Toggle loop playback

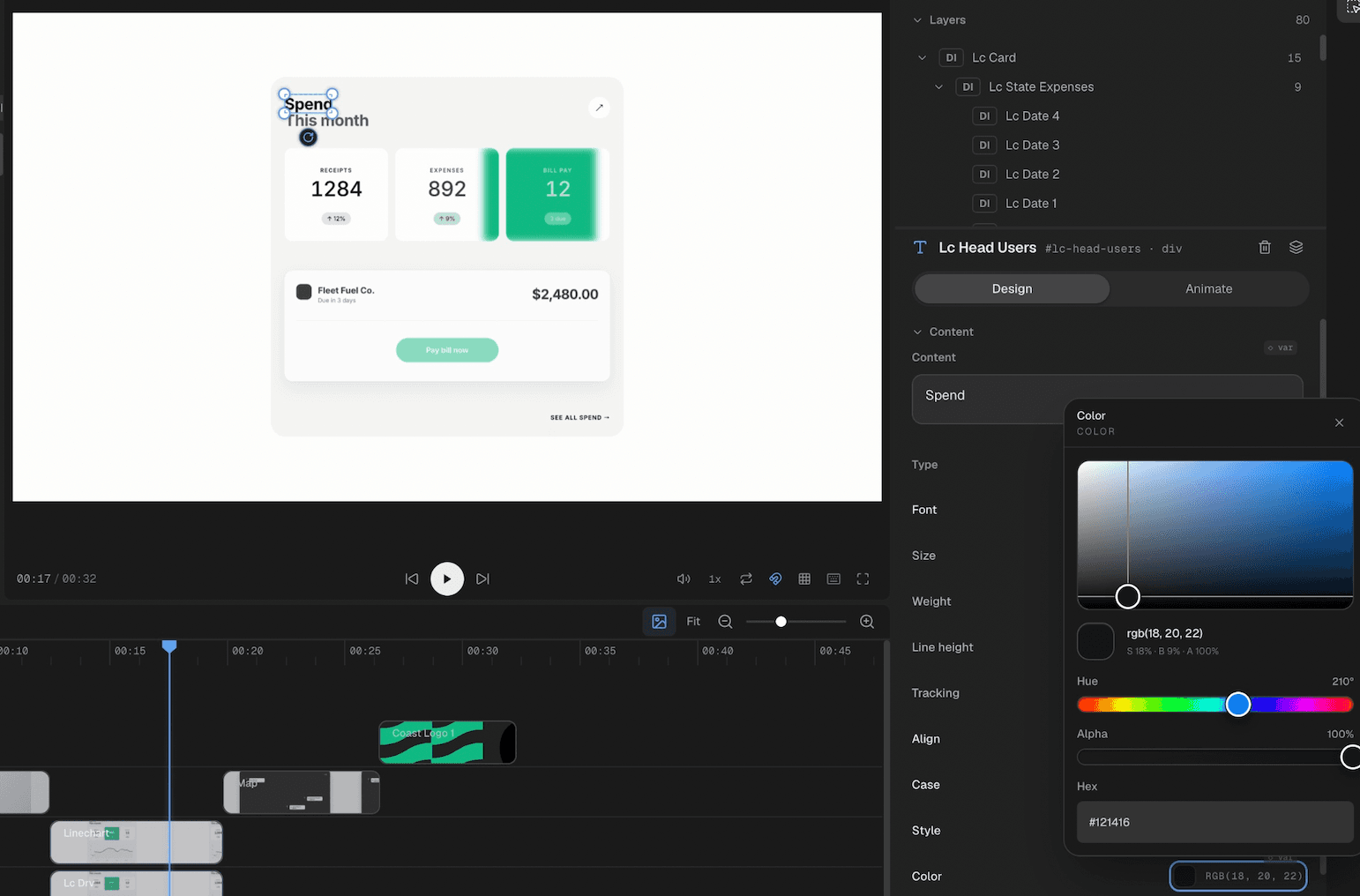coord(746,579)
